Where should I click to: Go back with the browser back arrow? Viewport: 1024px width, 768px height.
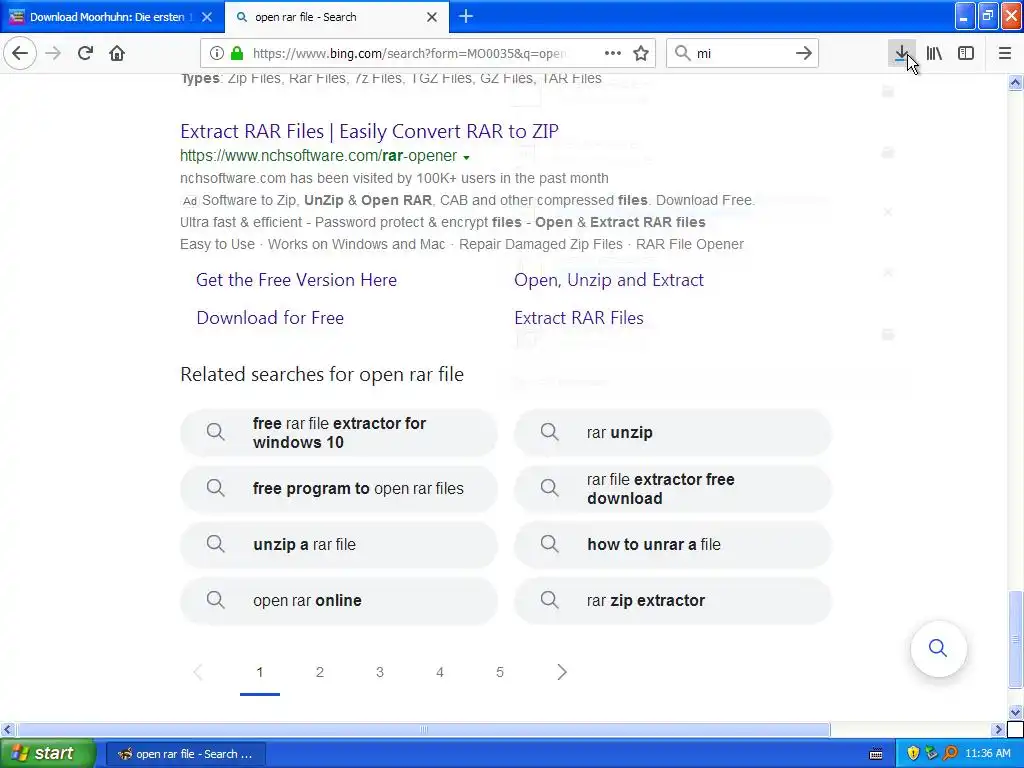(20, 54)
